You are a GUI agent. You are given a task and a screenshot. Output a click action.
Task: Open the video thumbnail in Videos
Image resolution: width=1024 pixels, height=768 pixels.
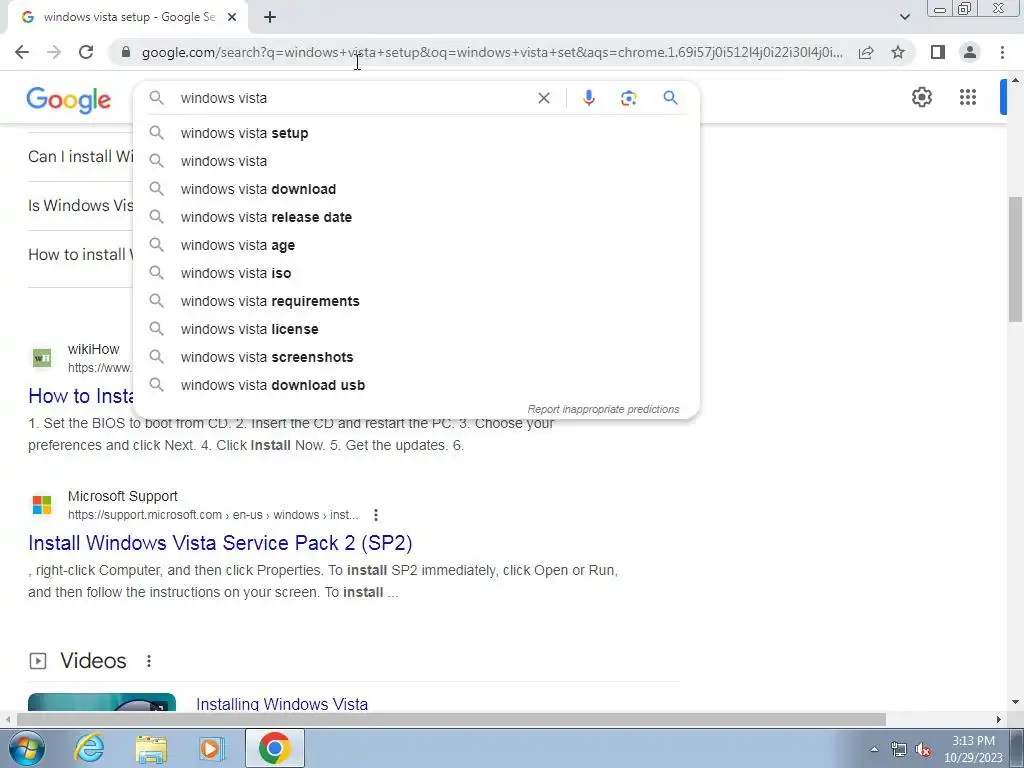(x=102, y=703)
